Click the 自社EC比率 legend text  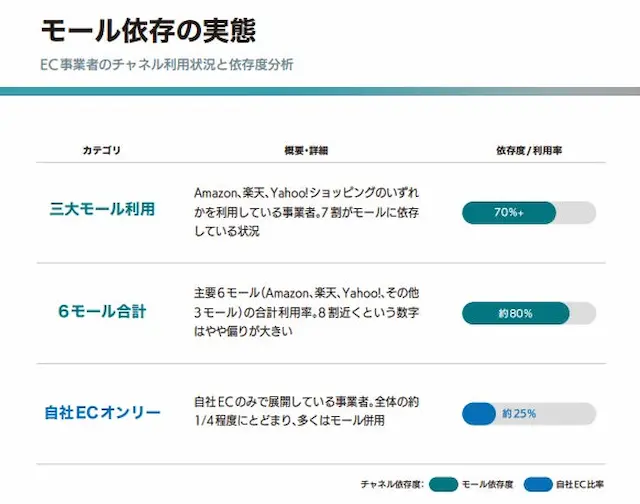[x=582, y=485]
